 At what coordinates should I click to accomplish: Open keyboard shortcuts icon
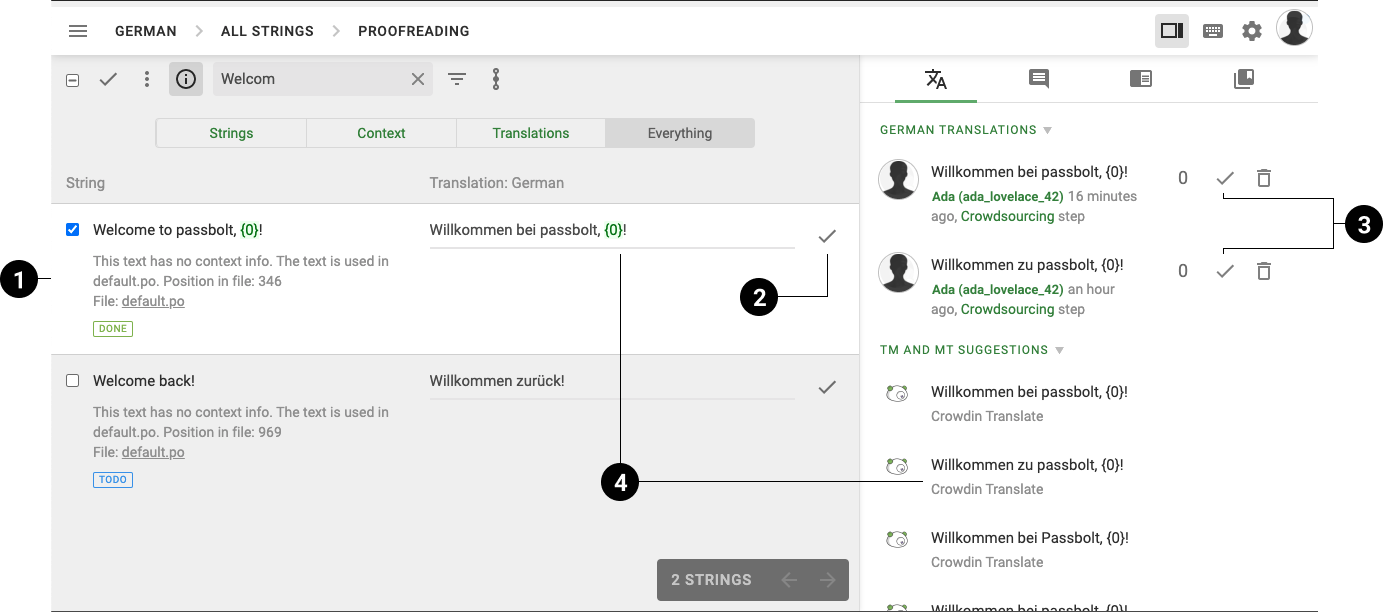point(1212,31)
